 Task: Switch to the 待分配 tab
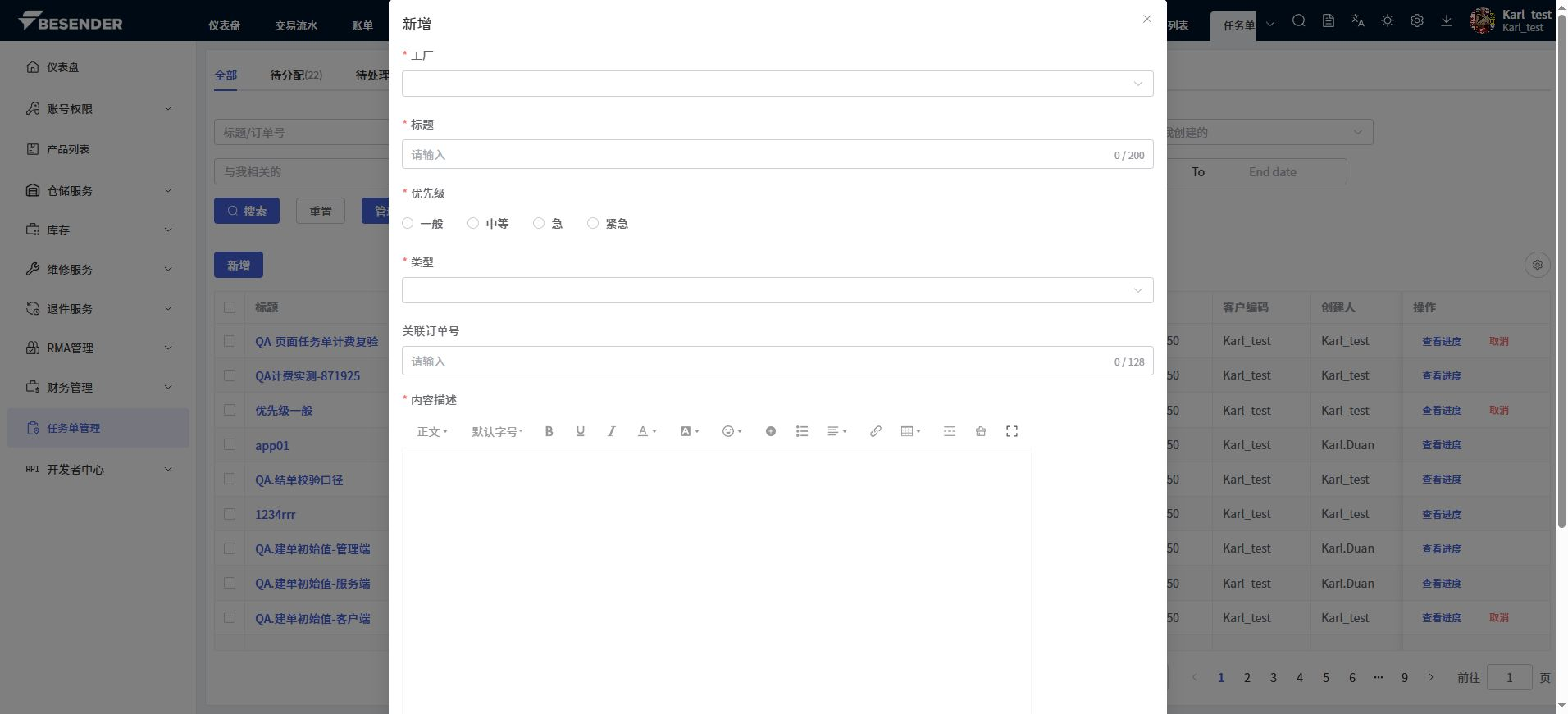pyautogui.click(x=296, y=75)
